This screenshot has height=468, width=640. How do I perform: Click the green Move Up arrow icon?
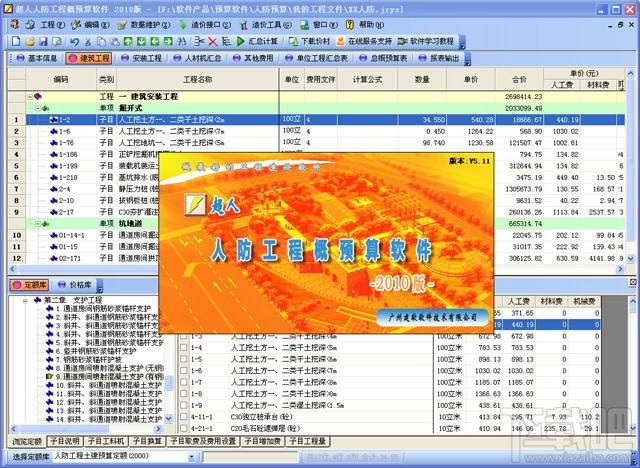pyautogui.click(x=128, y=41)
